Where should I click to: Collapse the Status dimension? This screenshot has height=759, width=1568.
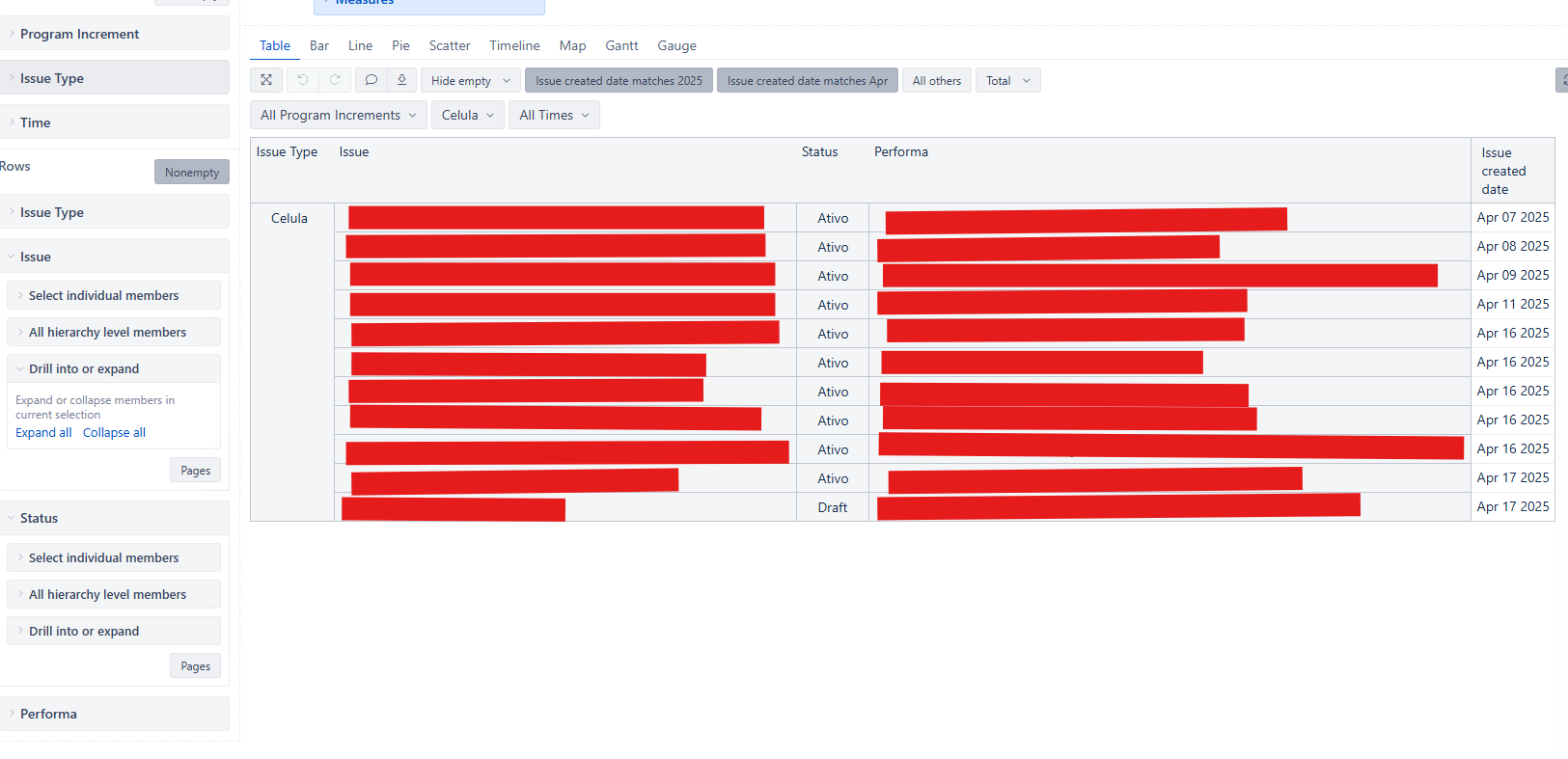[x=115, y=518]
